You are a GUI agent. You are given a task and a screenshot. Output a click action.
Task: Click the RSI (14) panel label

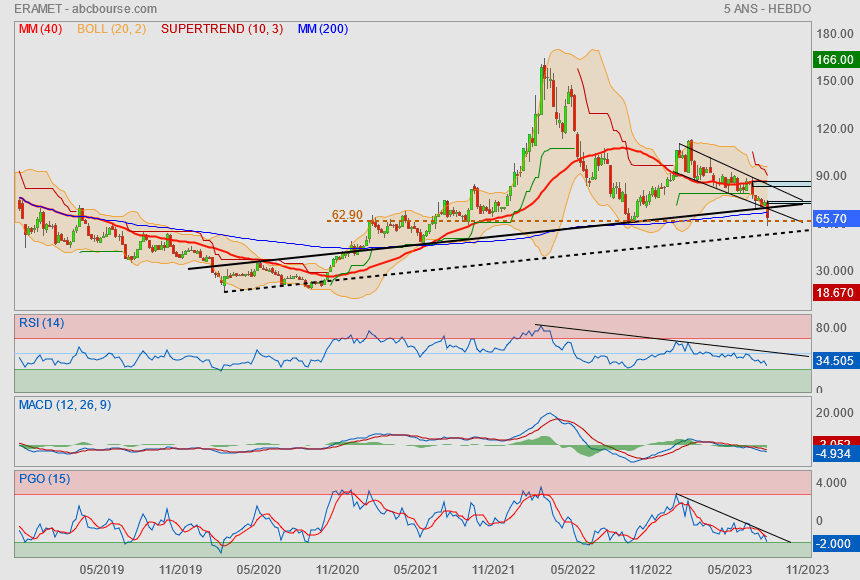click(42, 323)
